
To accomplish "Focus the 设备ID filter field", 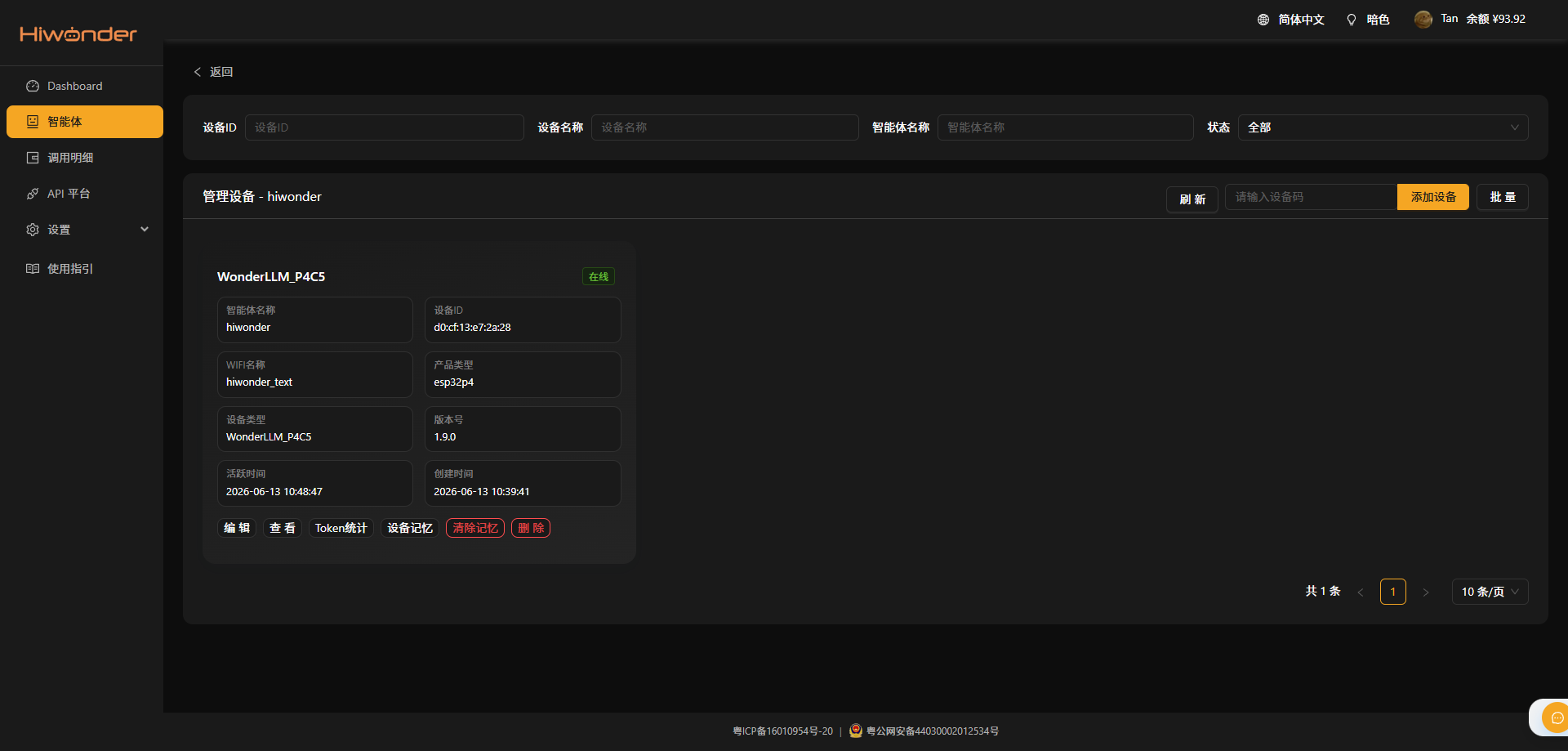I will (385, 127).
